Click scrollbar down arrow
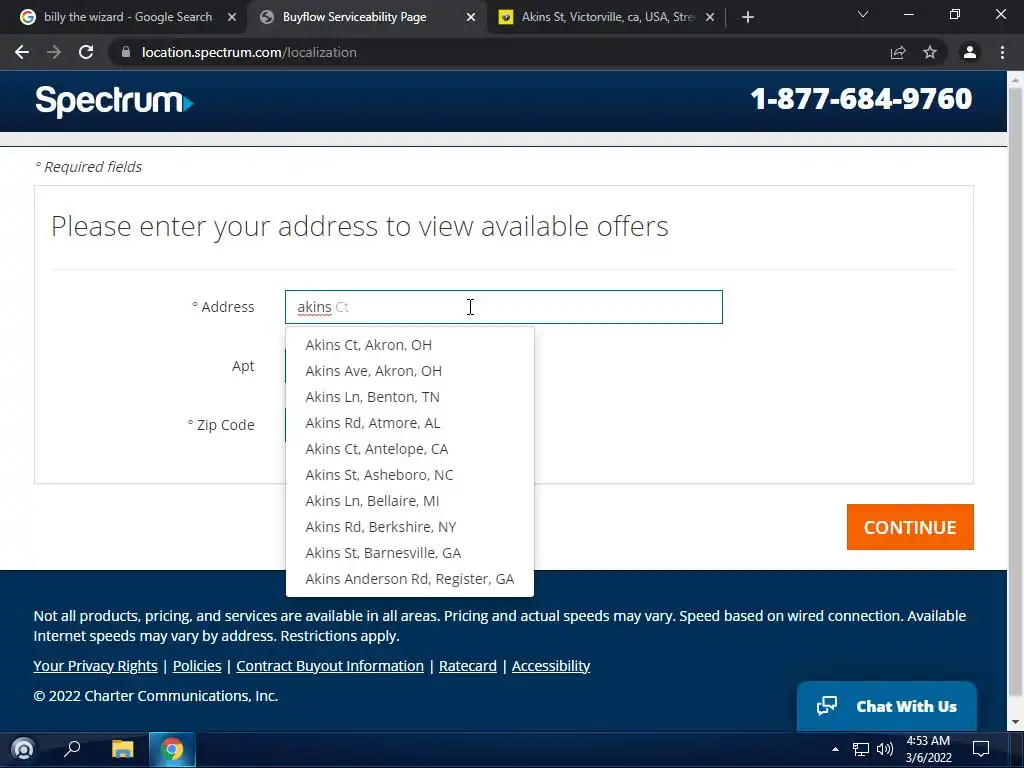This screenshot has height=768, width=1024. pos(1015,722)
